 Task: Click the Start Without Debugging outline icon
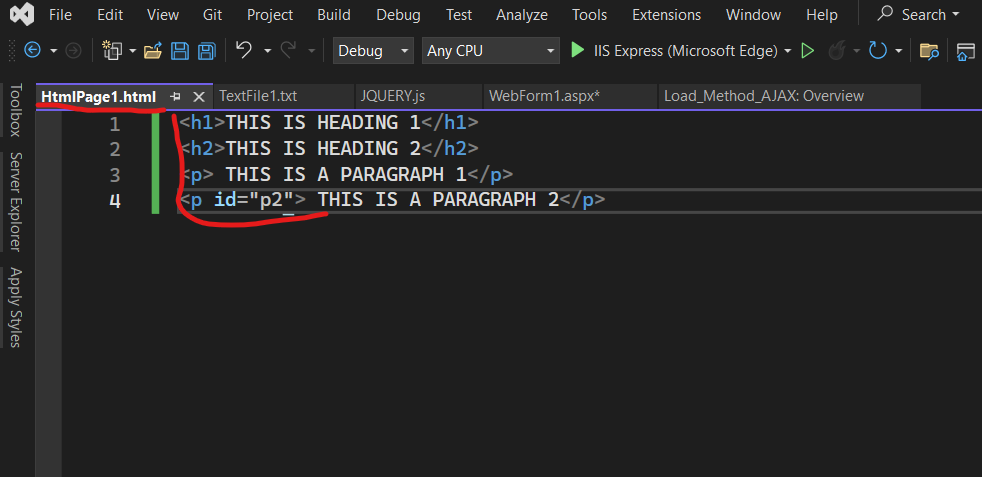808,51
